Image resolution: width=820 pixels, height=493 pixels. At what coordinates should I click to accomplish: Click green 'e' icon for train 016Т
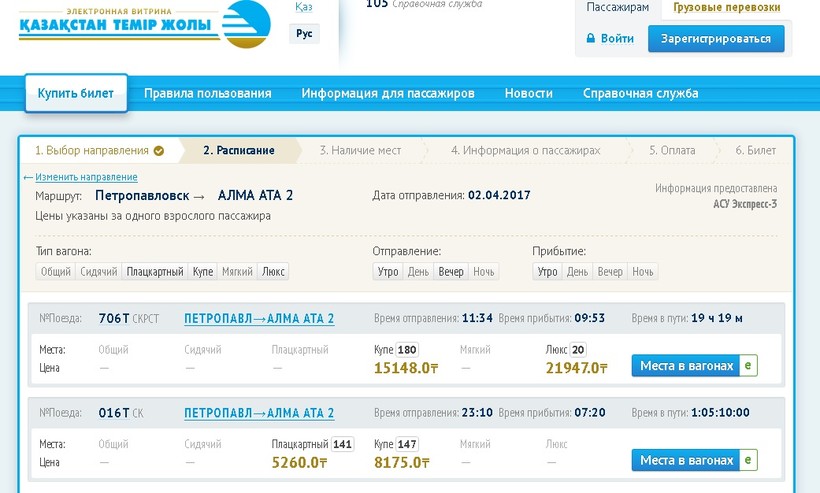click(x=748, y=460)
